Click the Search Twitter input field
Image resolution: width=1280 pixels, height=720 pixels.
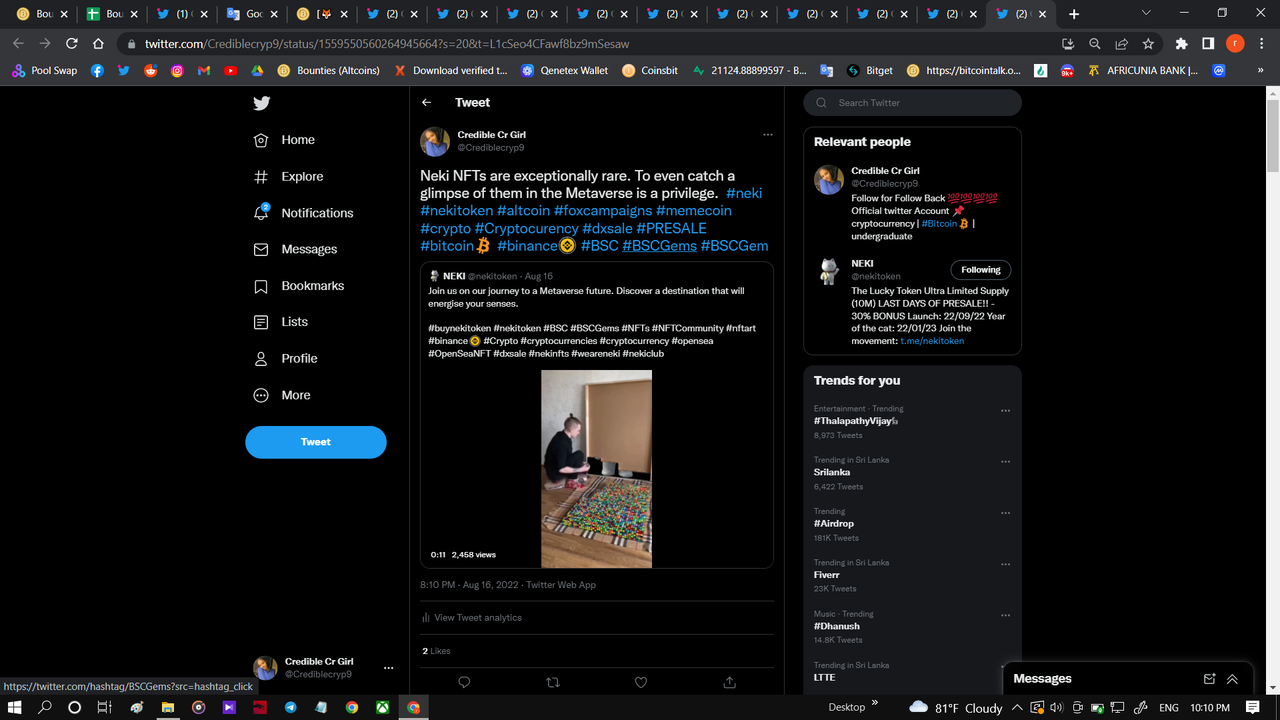coord(912,102)
